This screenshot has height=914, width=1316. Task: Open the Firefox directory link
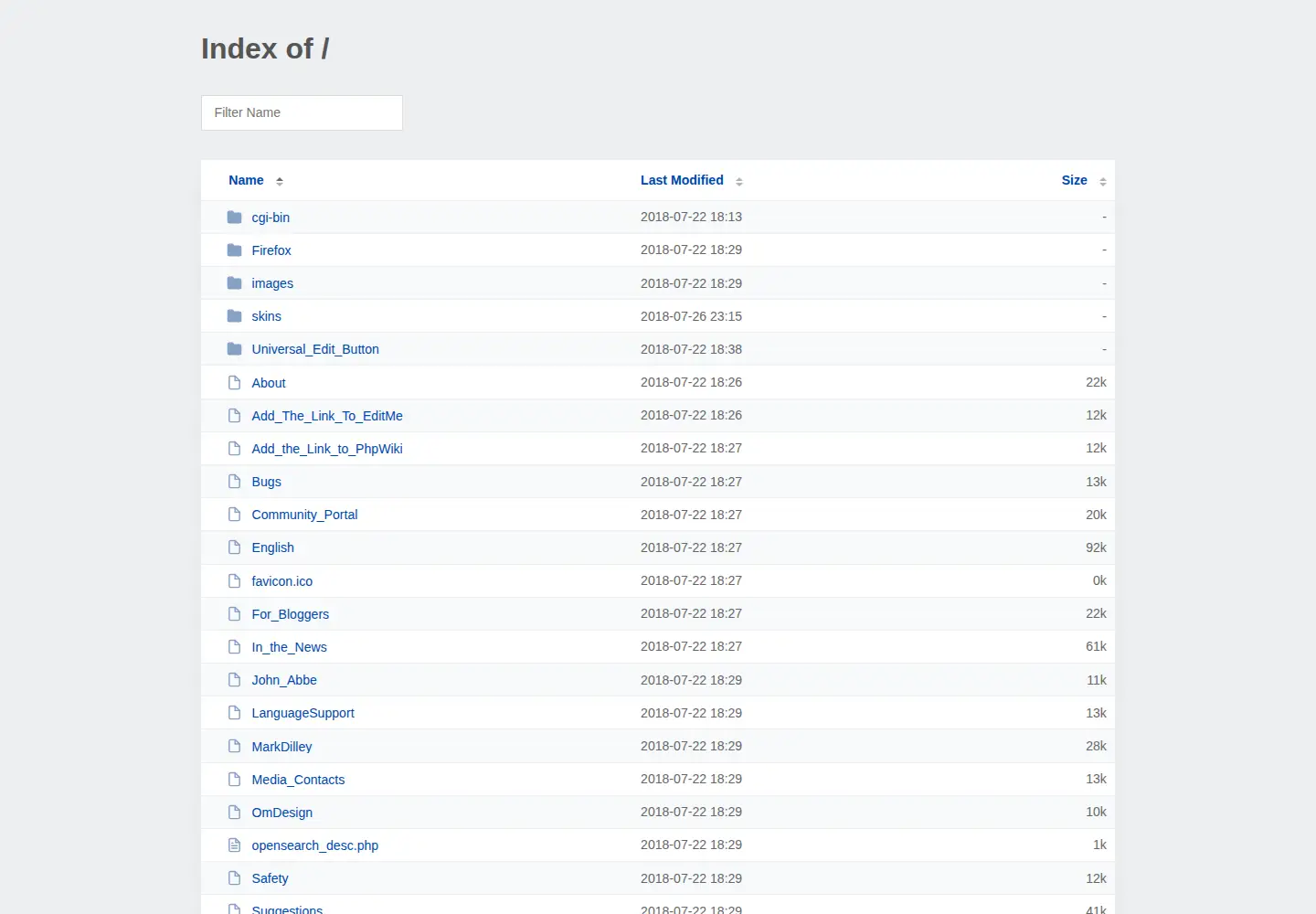(271, 250)
